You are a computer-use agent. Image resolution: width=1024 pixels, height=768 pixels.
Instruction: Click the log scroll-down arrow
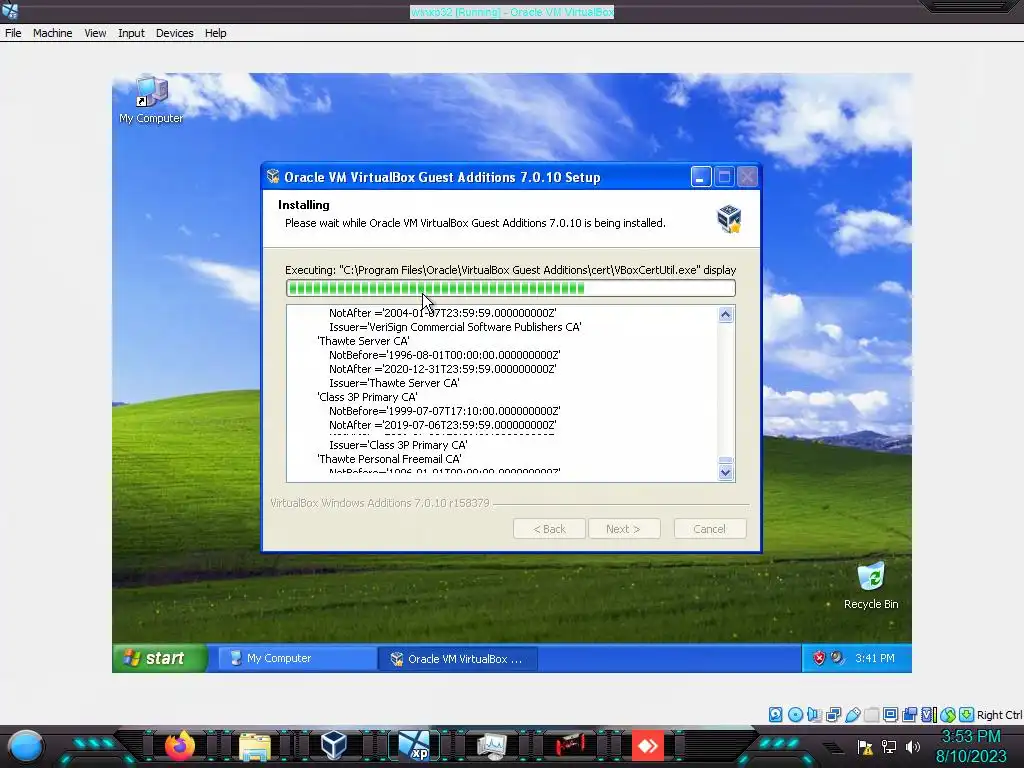726,472
